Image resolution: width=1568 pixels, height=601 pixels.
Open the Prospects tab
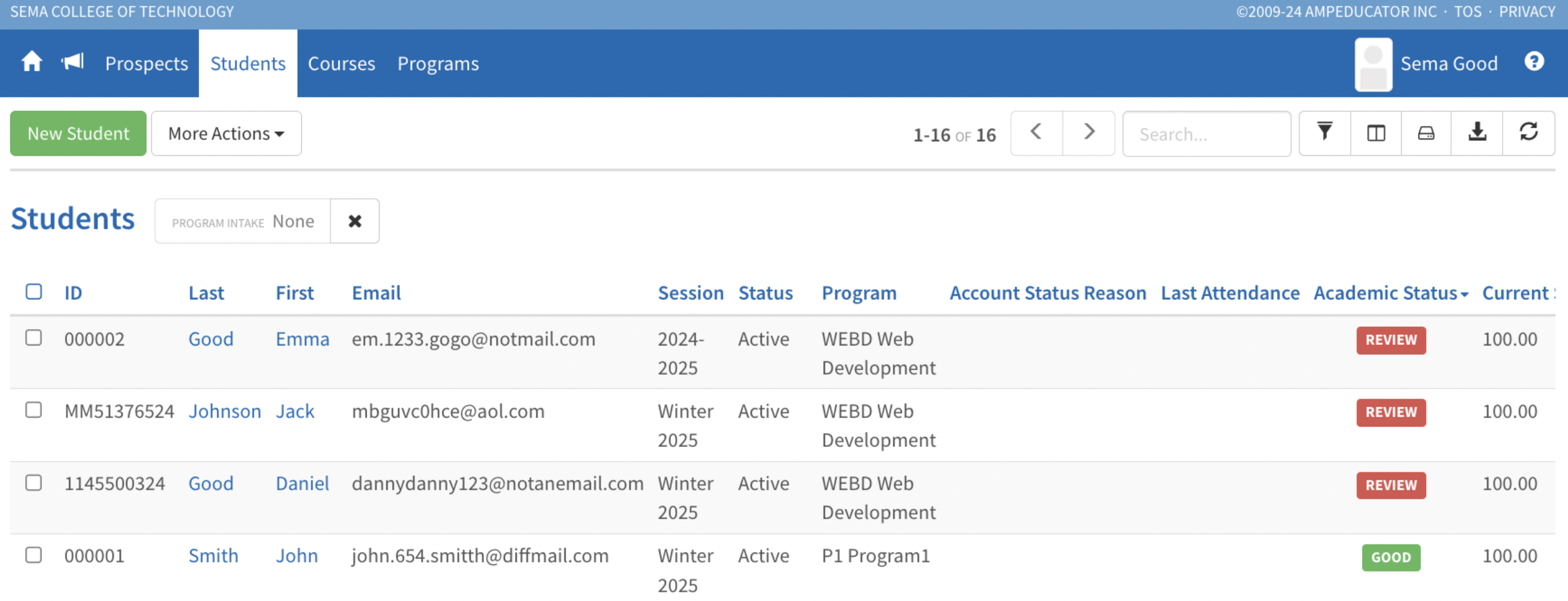(146, 64)
